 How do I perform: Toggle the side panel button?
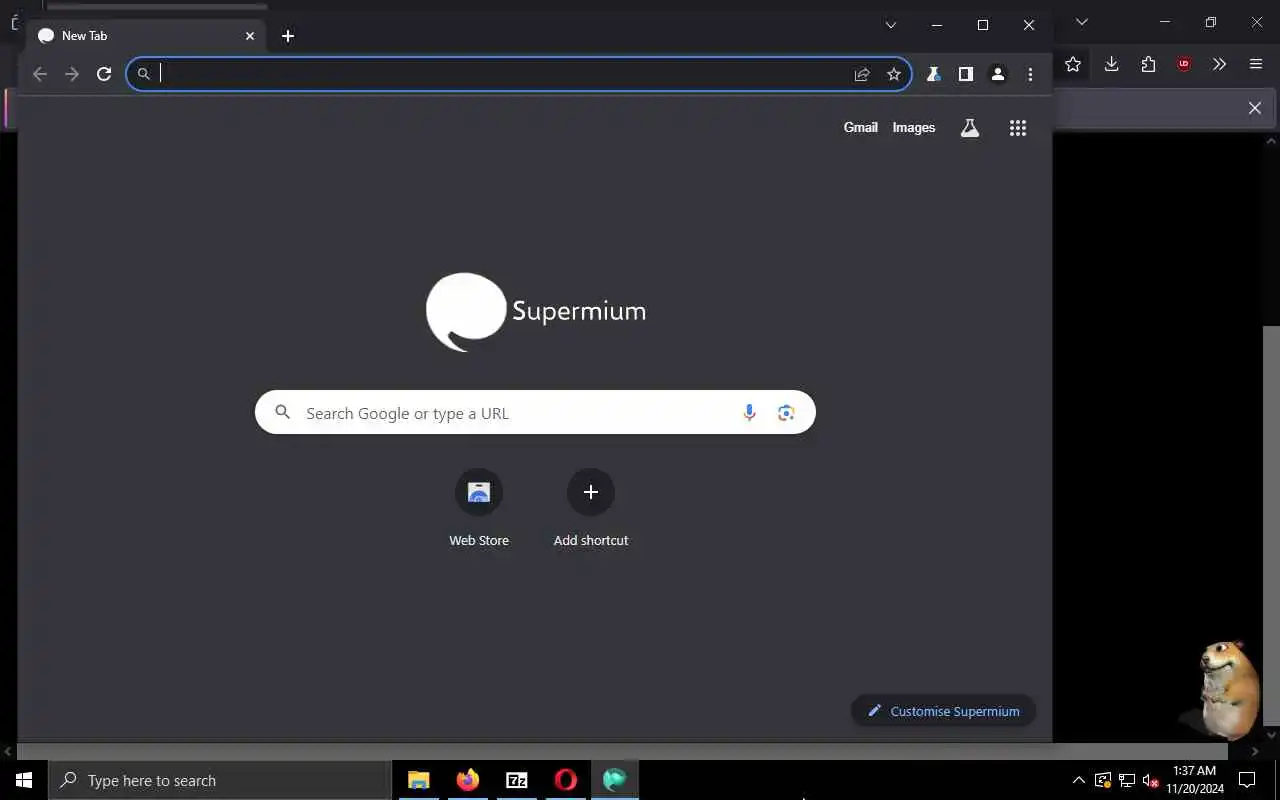click(965, 74)
